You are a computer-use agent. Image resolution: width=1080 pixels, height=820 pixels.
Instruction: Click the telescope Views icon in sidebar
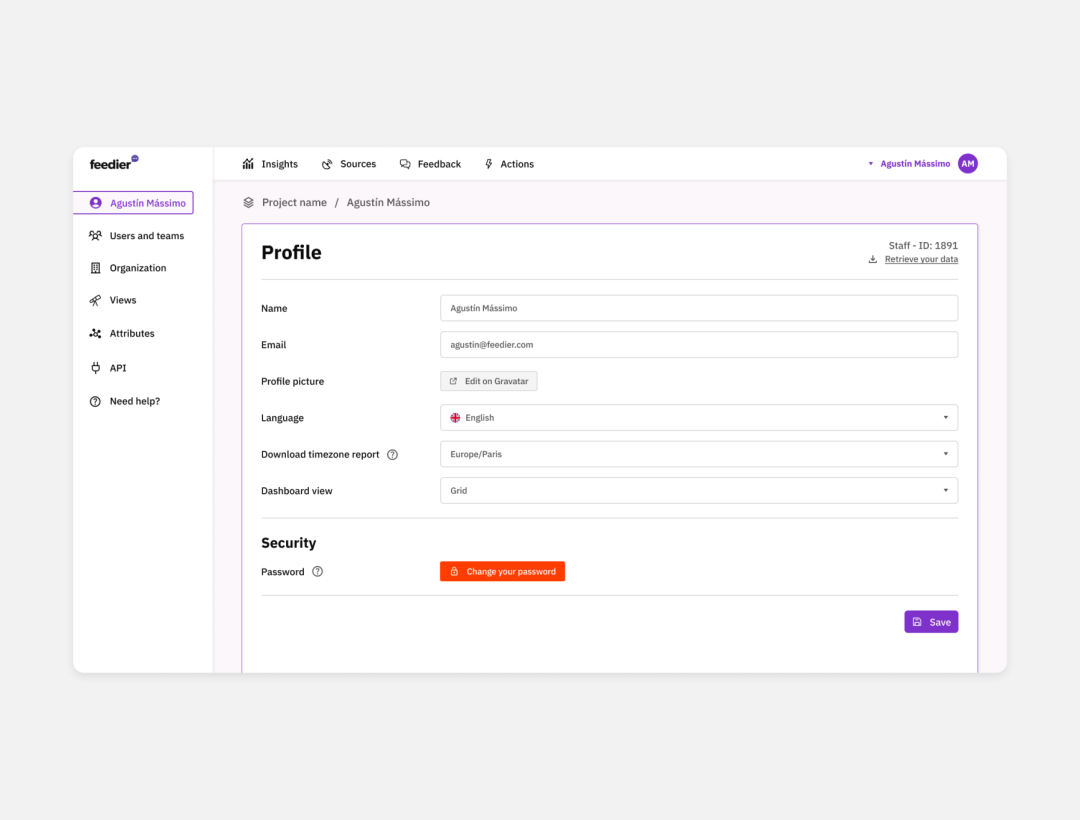(95, 301)
